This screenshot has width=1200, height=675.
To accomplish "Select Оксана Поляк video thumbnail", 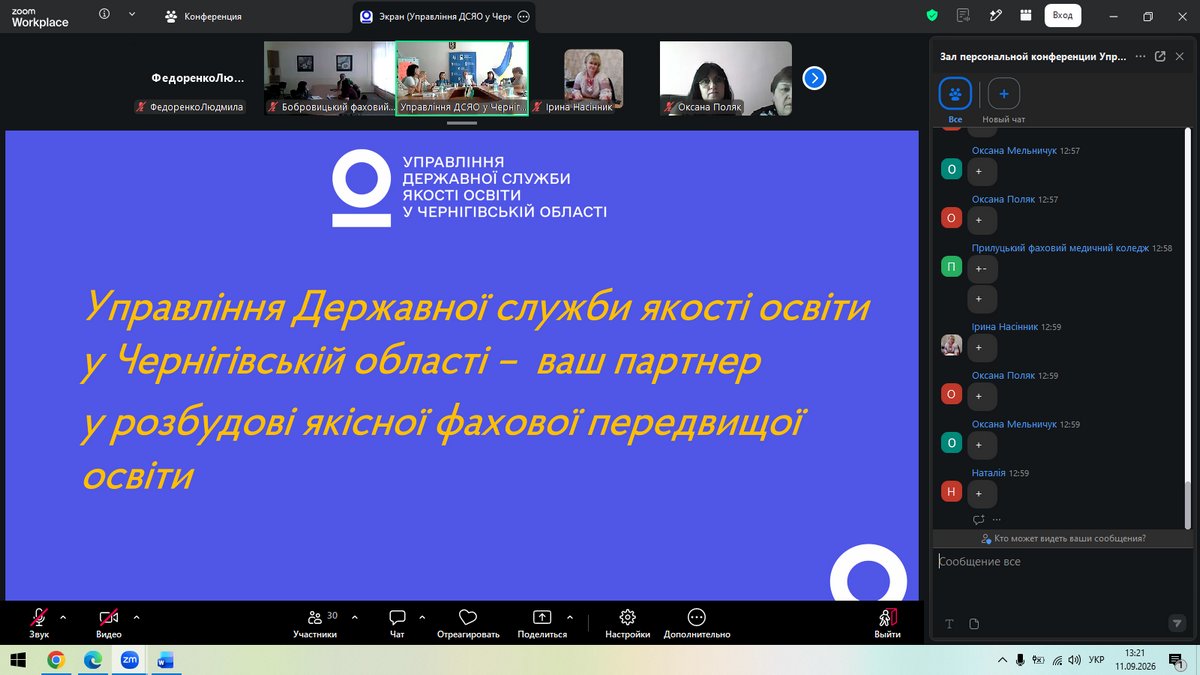I will click(x=726, y=78).
